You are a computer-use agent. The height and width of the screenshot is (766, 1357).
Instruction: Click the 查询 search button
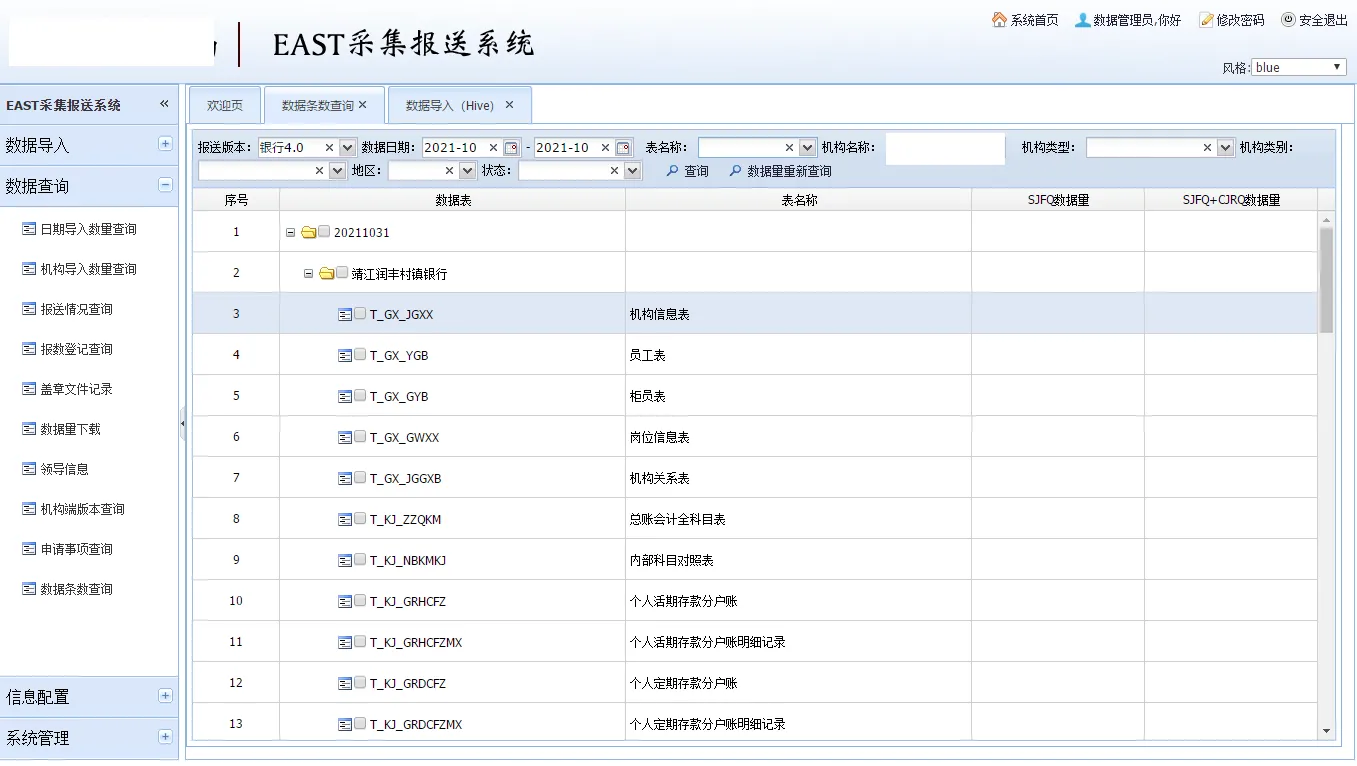pos(688,171)
